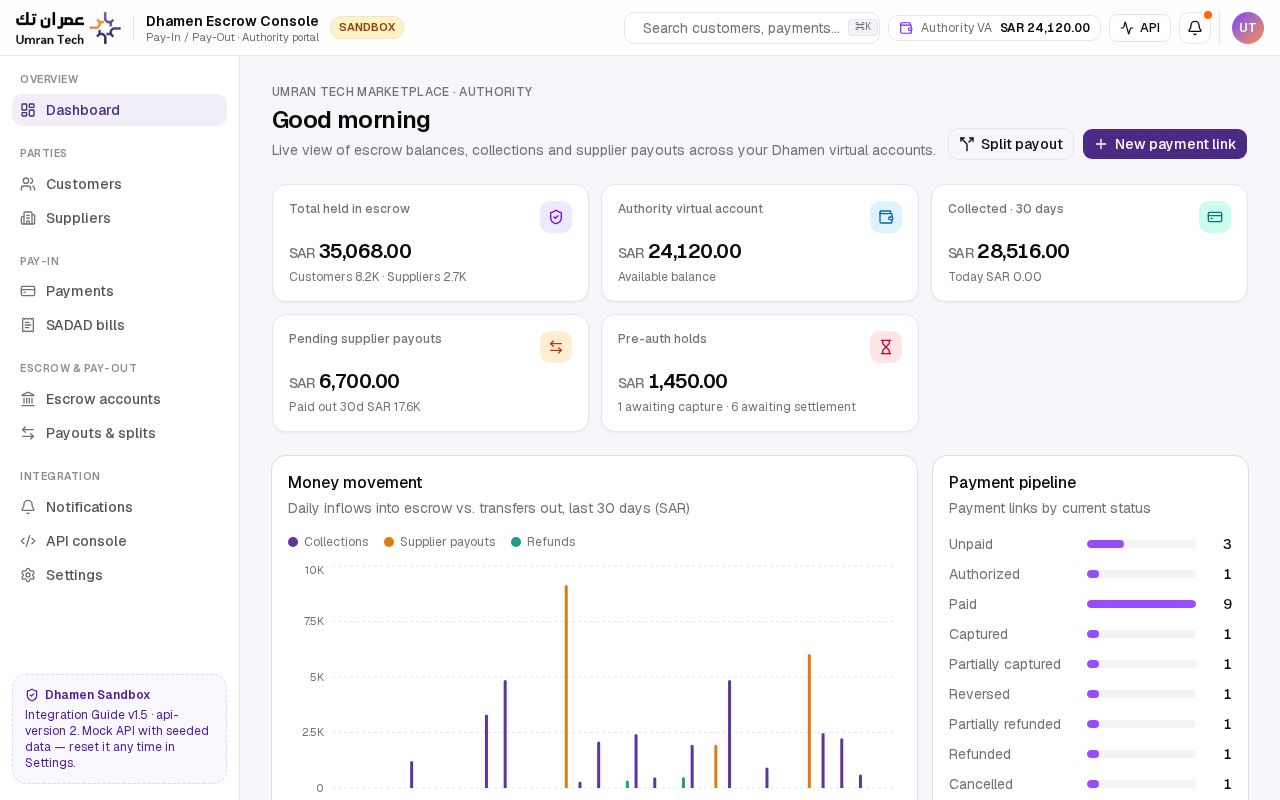
Task: Click the Unpaid status progress bar
Action: (1141, 544)
